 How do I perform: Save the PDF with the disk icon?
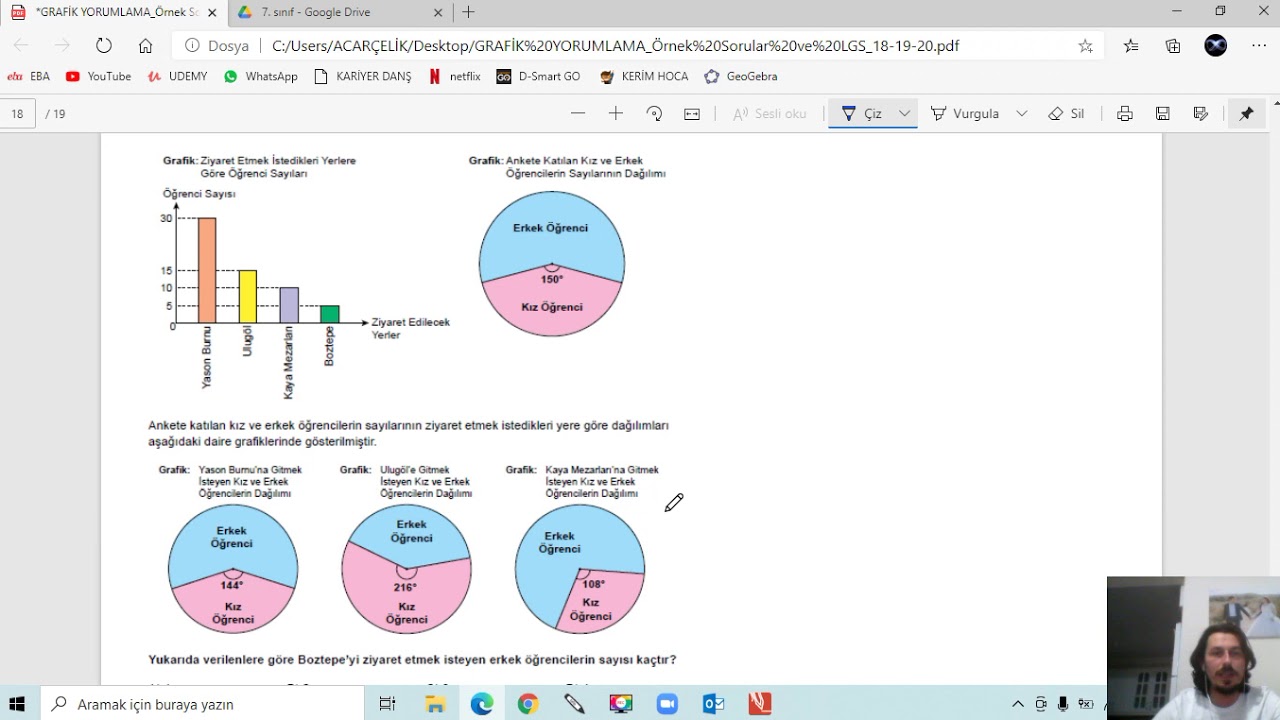coord(1163,114)
